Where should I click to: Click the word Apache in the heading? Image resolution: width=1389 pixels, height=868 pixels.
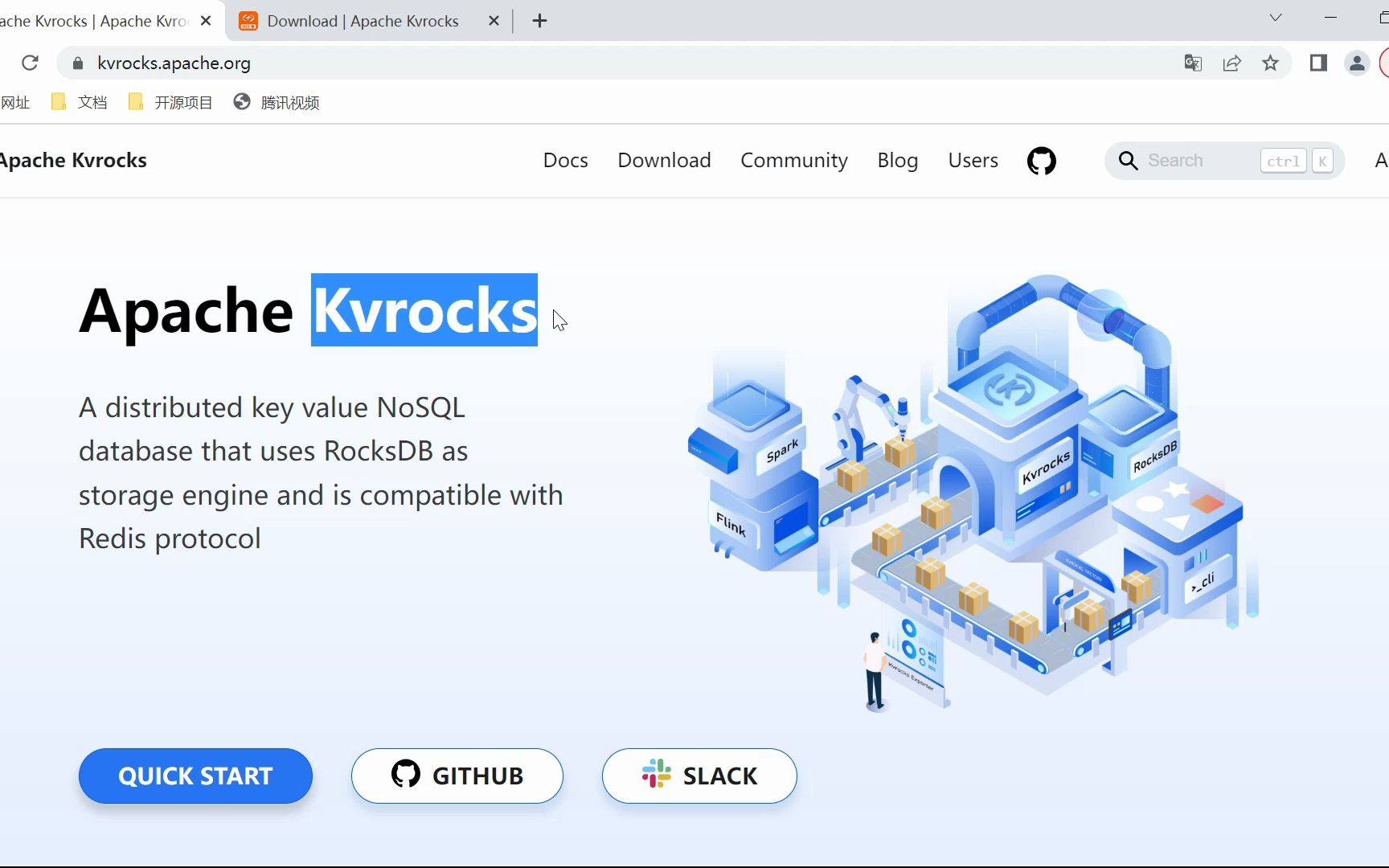point(186,312)
